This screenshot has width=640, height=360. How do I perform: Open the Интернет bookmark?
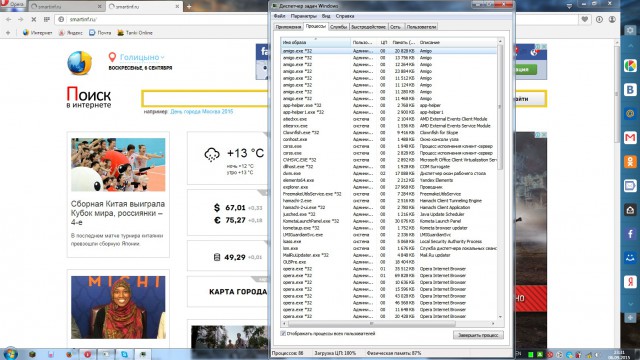tap(37, 33)
